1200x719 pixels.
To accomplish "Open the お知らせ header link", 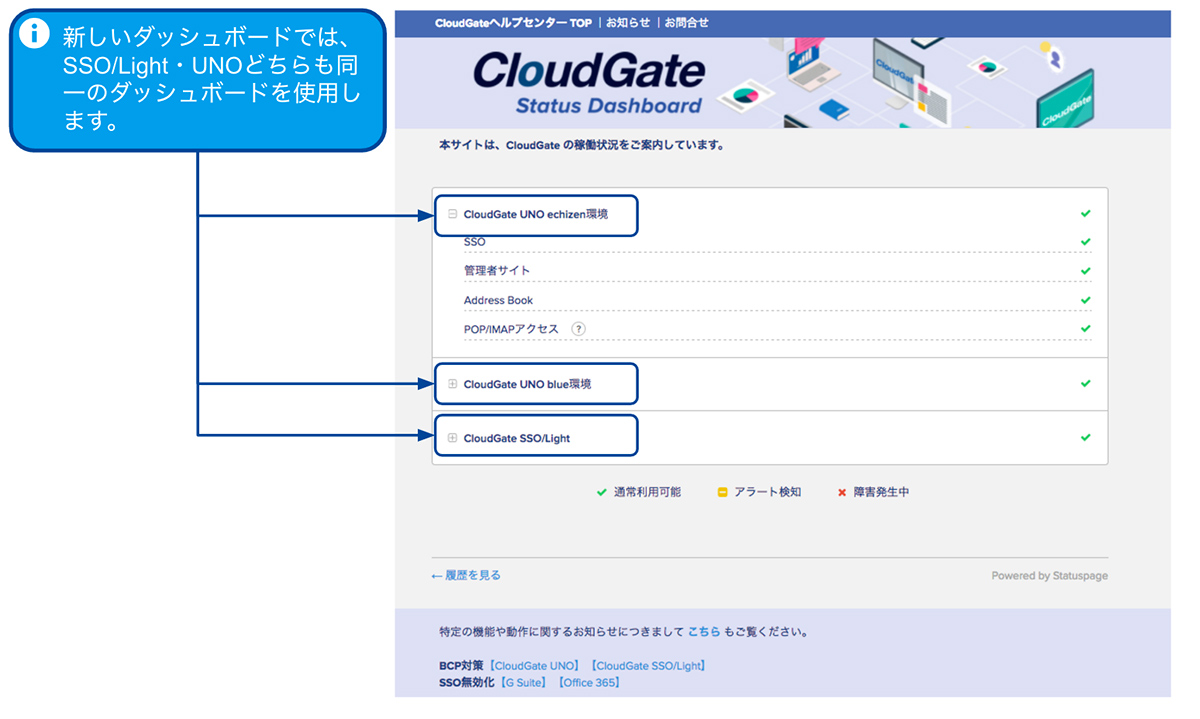I will [628, 22].
